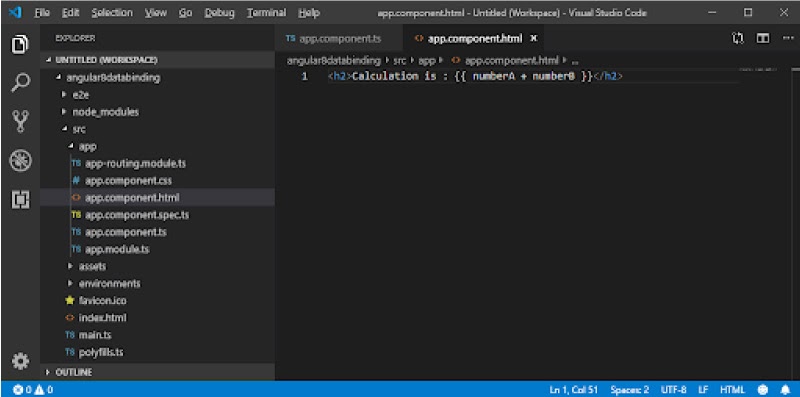Open the Search view in activity bar
800x397 pixels.
[x=20, y=82]
